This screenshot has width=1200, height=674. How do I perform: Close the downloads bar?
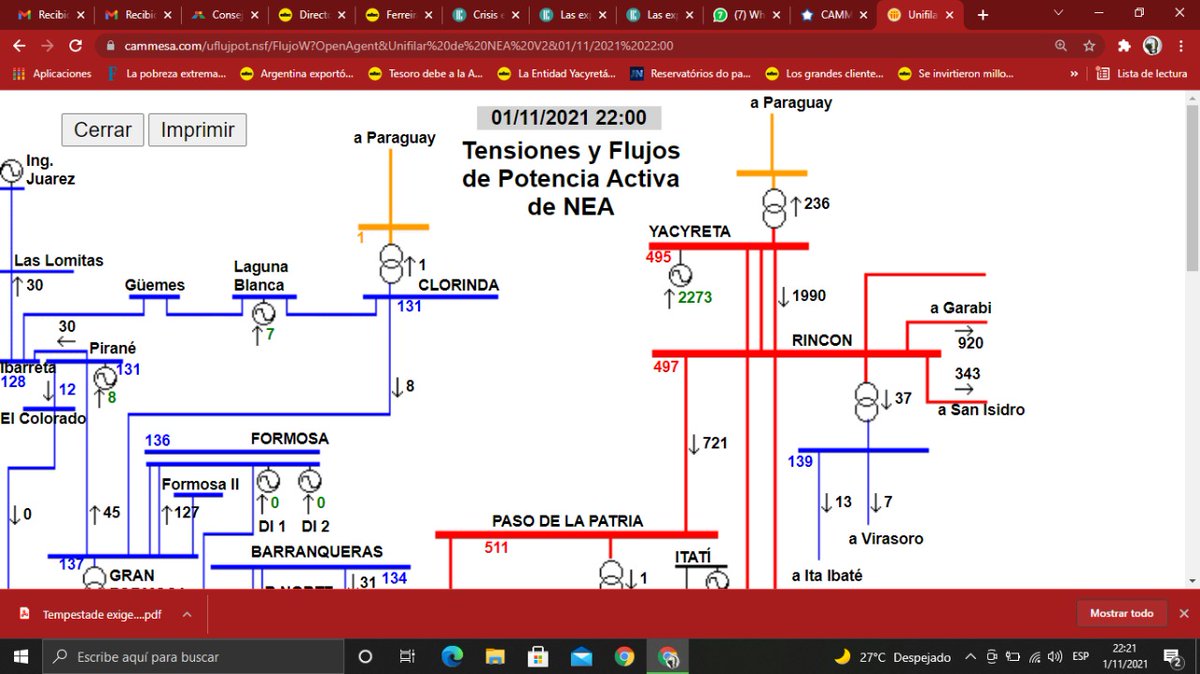tap(1184, 614)
